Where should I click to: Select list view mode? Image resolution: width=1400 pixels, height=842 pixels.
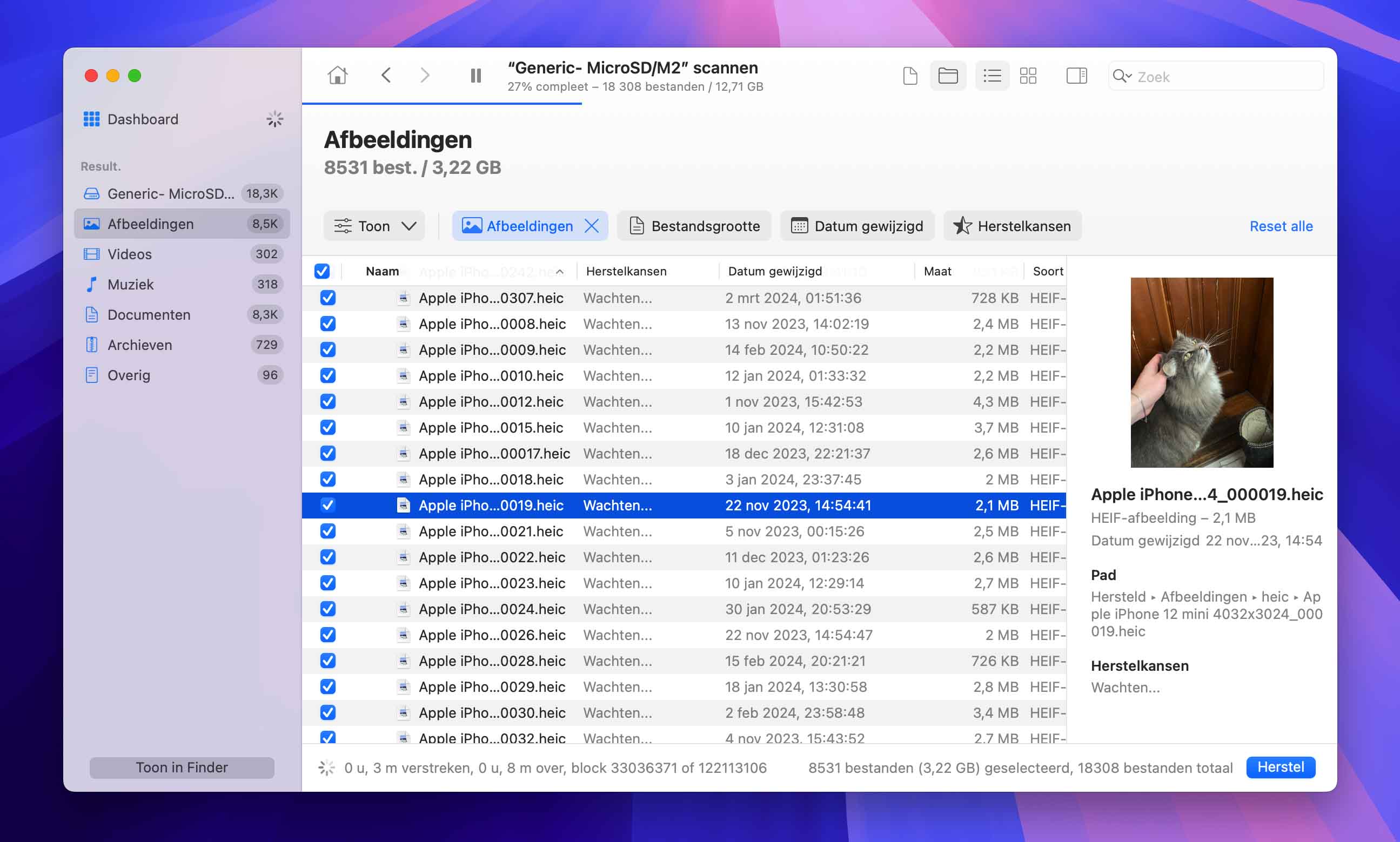[992, 76]
